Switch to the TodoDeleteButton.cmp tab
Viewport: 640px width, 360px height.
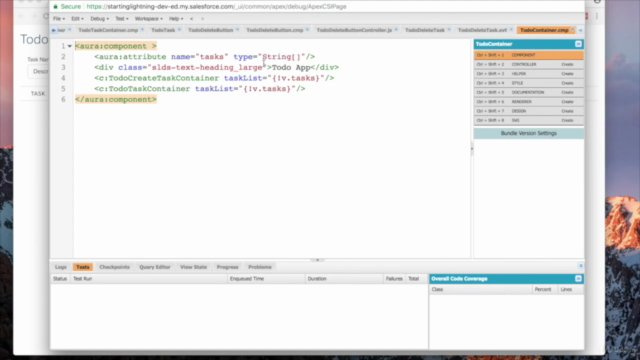274,30
